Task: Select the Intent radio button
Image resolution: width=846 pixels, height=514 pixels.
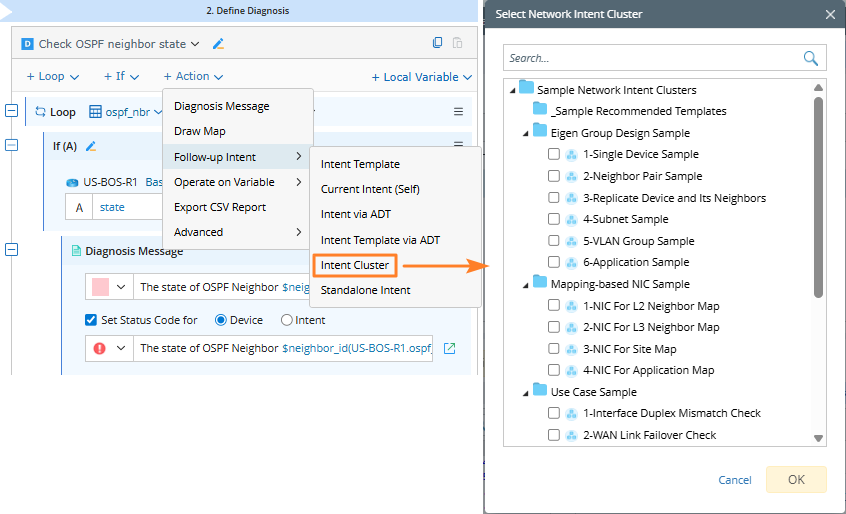Action: 287,321
